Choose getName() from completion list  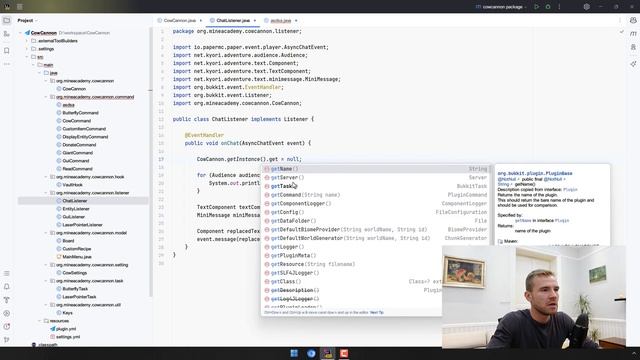click(376, 169)
